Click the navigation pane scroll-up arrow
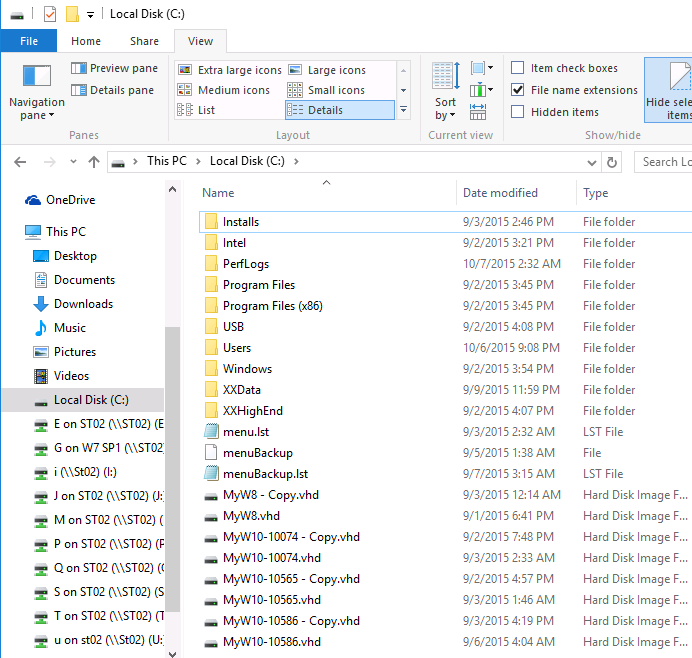Image resolution: width=692 pixels, height=658 pixels. [x=173, y=189]
